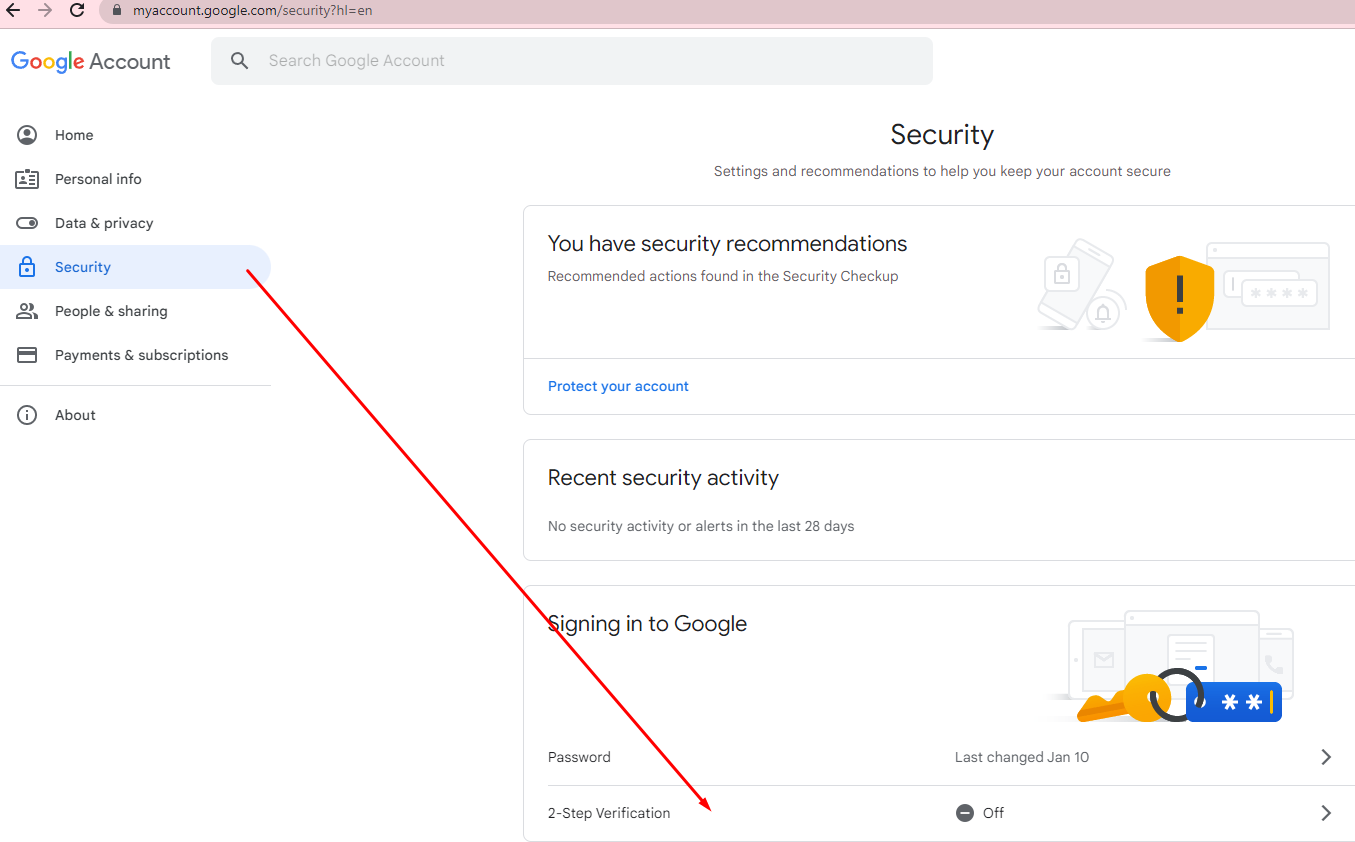Expand the 2-Step Verification row chevron
The image size is (1355, 842).
1326,813
